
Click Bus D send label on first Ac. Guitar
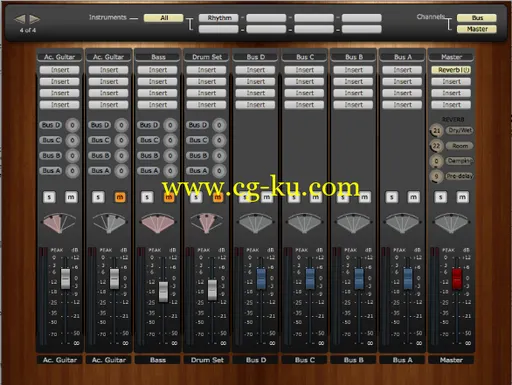click(51, 125)
